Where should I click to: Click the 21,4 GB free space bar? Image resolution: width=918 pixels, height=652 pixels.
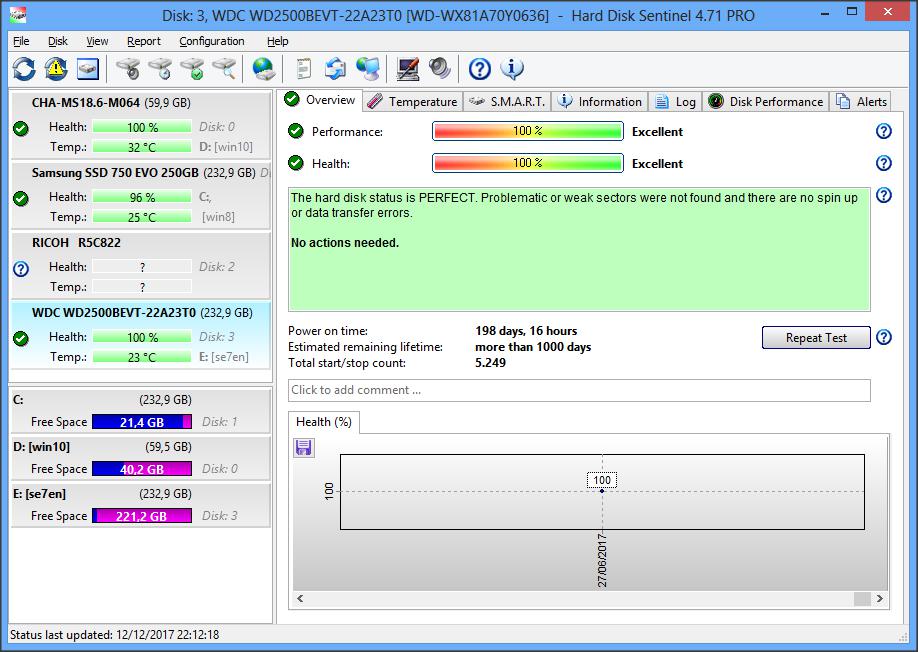(142, 422)
